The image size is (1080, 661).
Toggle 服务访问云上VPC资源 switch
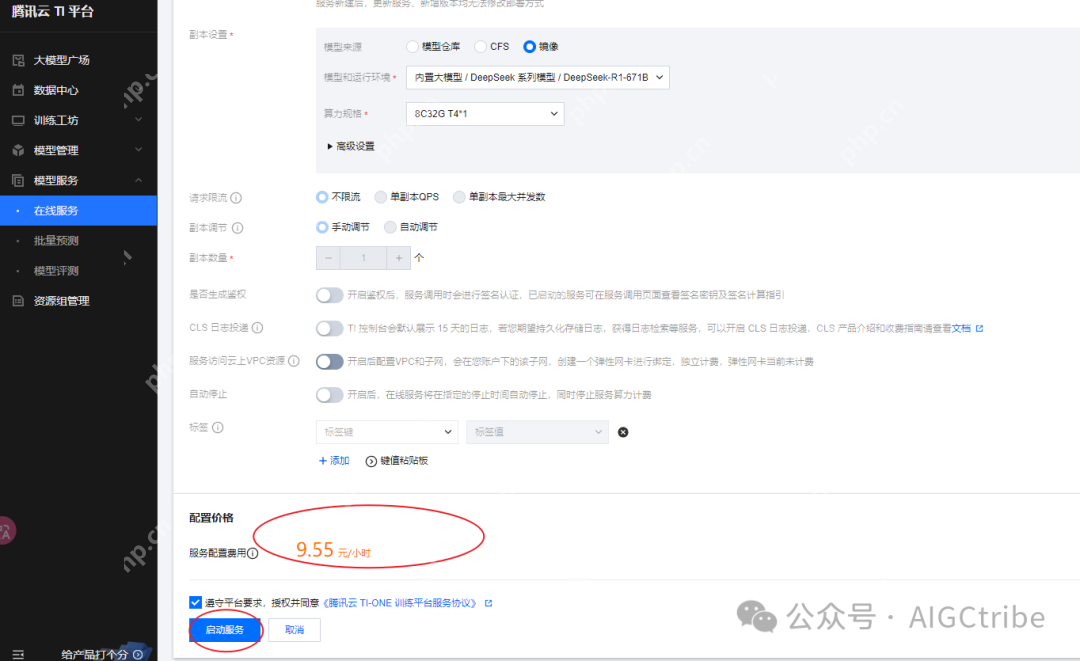329,361
